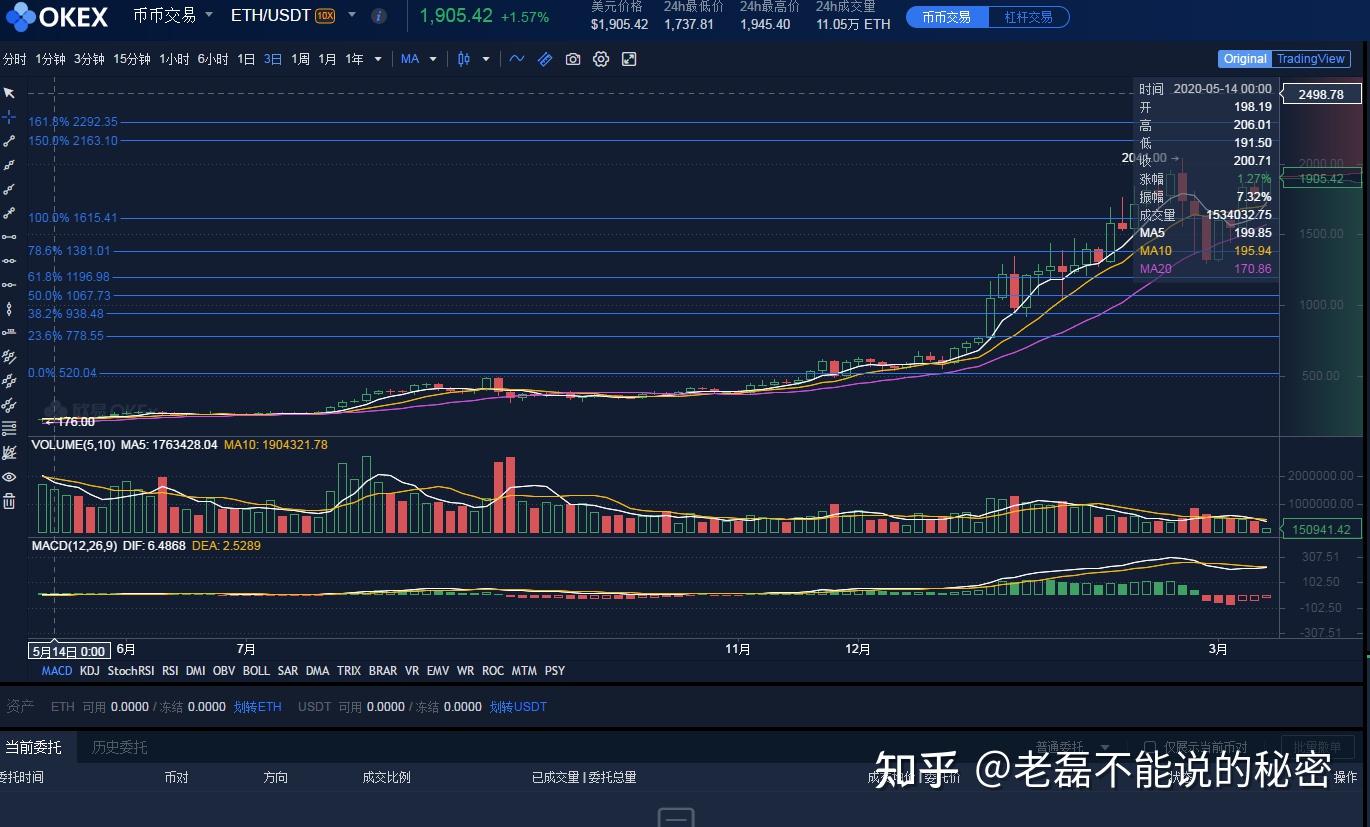Click the 100.0% 1615.41 Fibonacci level label

73,218
